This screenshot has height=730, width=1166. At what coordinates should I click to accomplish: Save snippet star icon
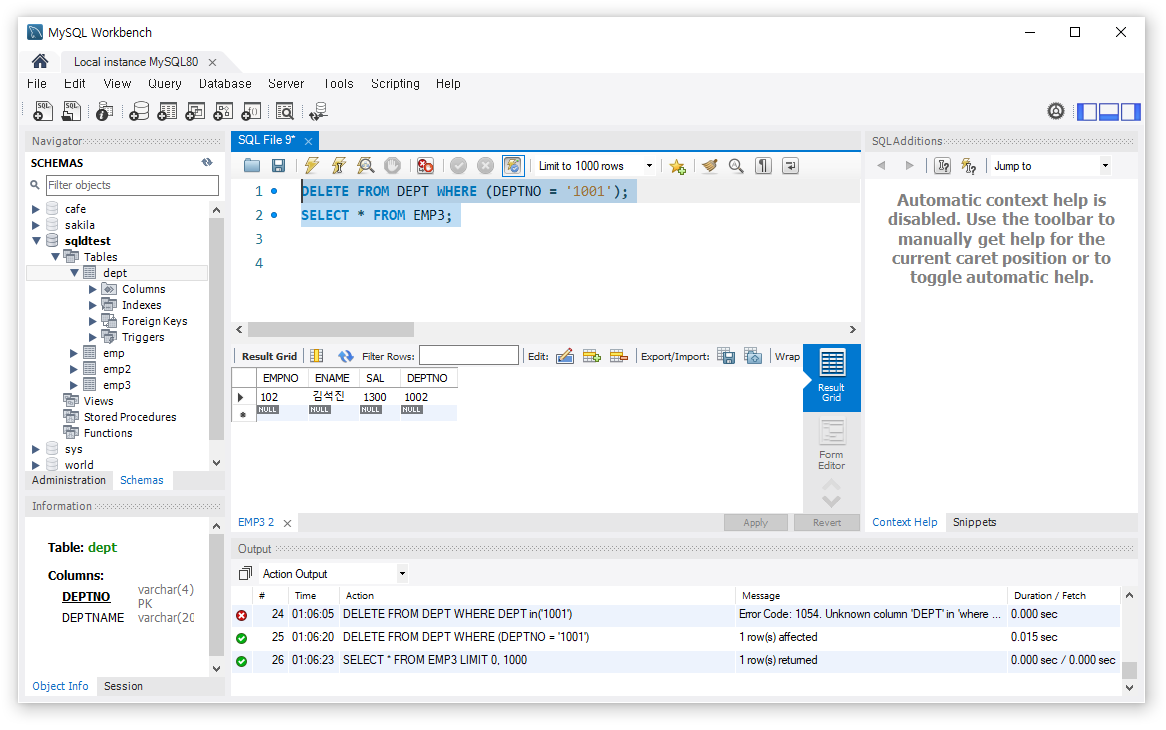677,167
